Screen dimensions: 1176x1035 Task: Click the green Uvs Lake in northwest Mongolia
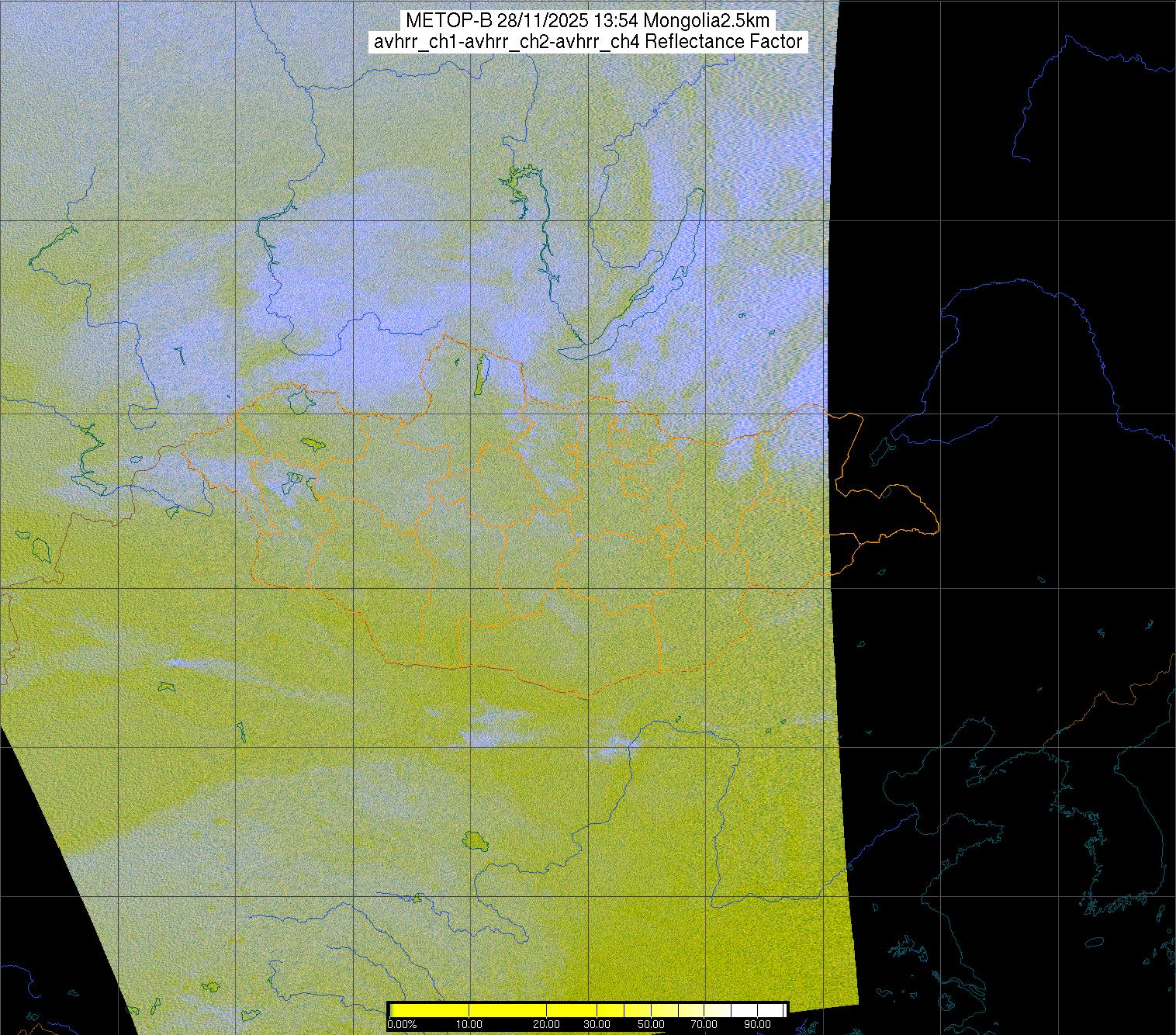click(313, 445)
